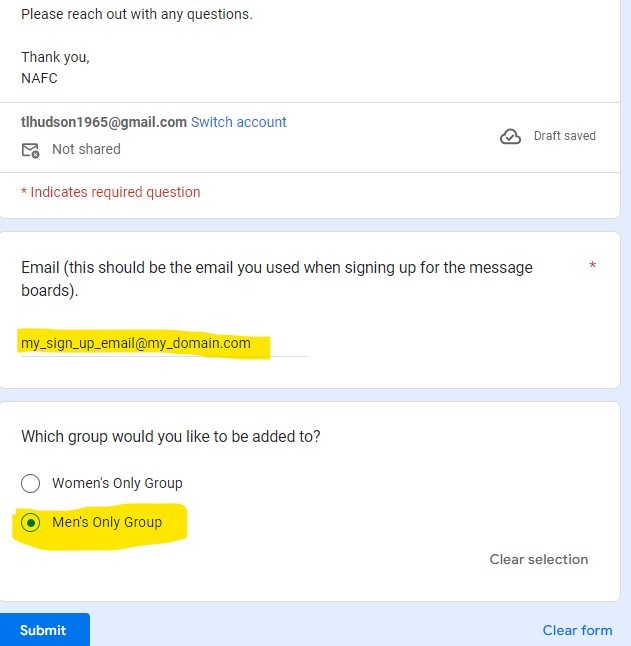Click the Clear form link
Viewport: 631px width, 646px height.
tap(577, 630)
